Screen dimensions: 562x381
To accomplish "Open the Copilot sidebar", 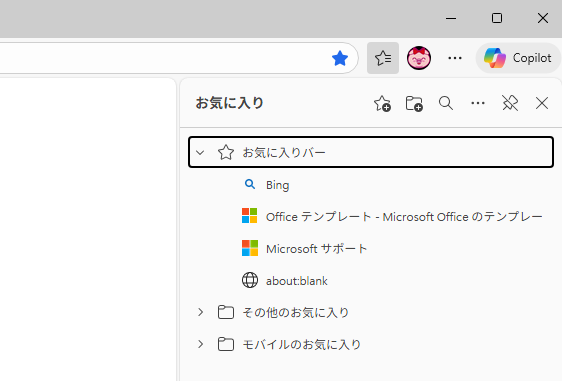I will click(518, 58).
